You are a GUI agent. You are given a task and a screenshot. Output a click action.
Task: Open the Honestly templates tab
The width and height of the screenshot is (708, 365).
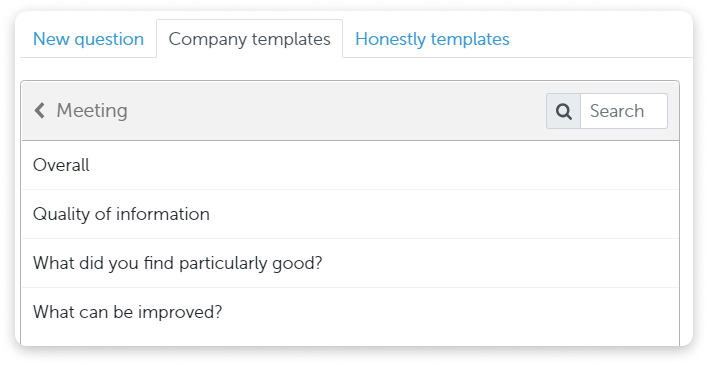pyautogui.click(x=432, y=39)
